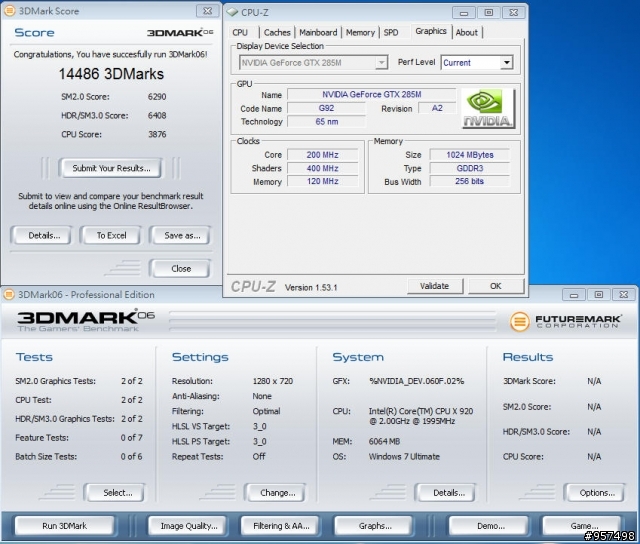Click the memory Type value GDDR3
The image size is (640, 544).
click(469, 168)
